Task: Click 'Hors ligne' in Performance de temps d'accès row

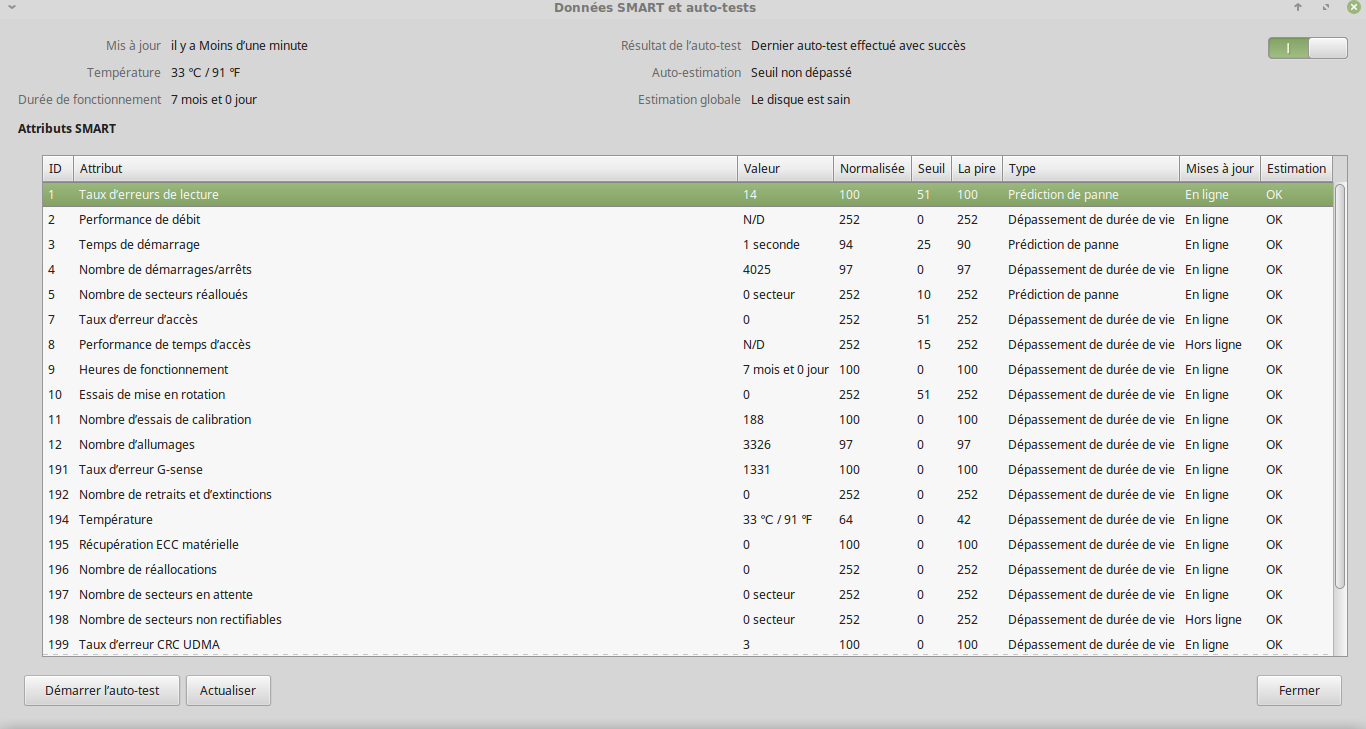Action: (x=1213, y=344)
